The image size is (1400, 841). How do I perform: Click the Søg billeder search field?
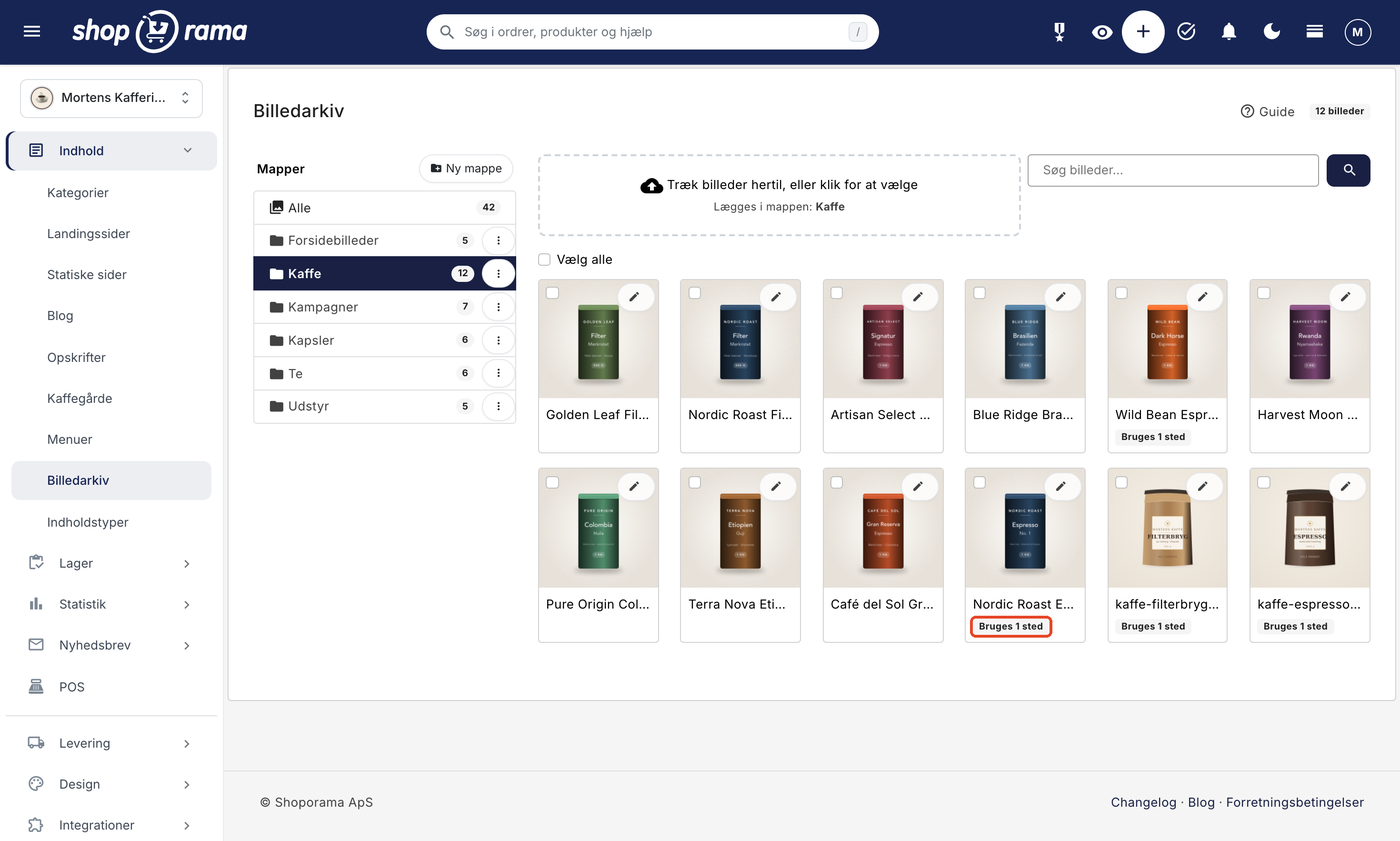click(1173, 170)
